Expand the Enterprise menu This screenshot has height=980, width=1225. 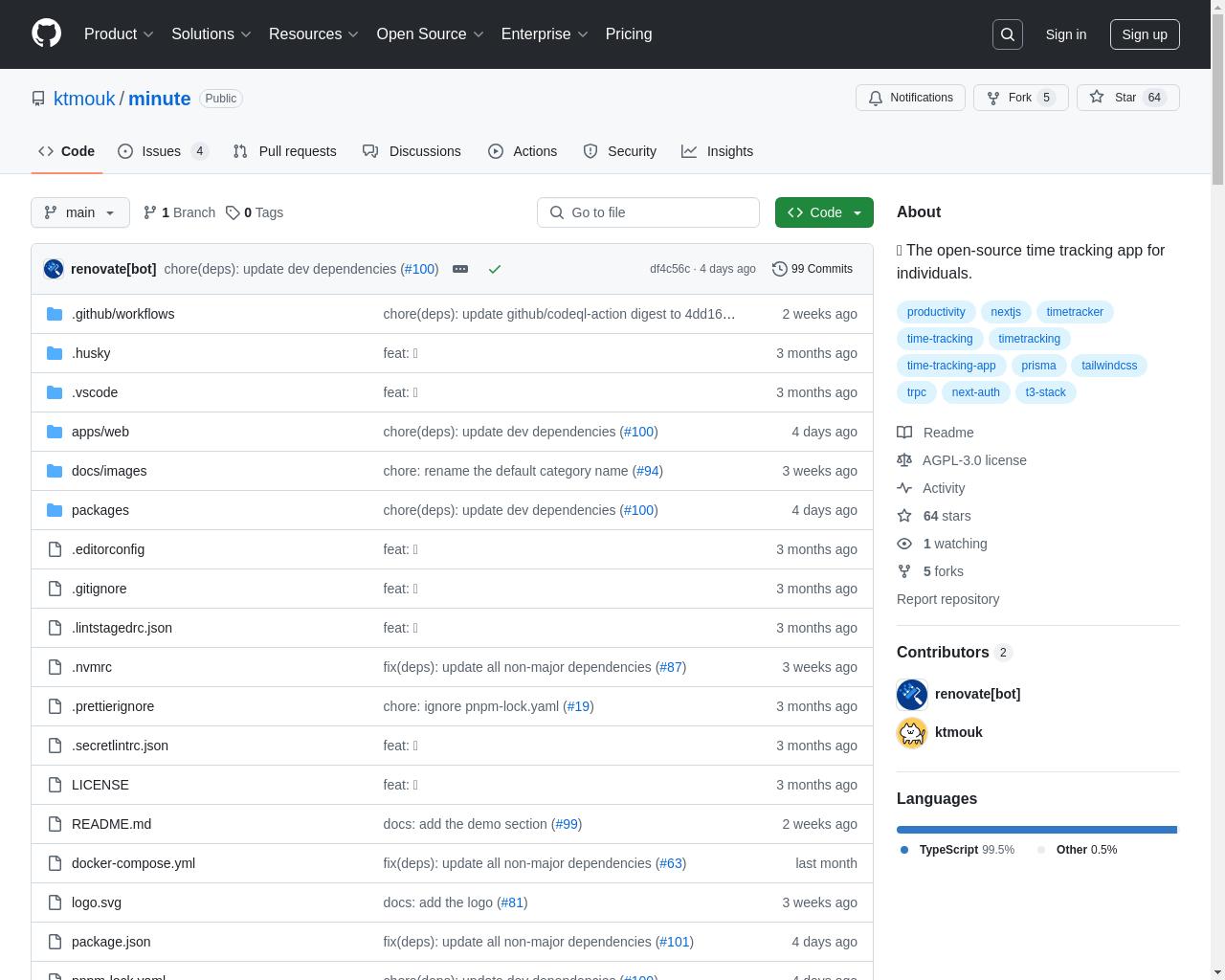[546, 34]
